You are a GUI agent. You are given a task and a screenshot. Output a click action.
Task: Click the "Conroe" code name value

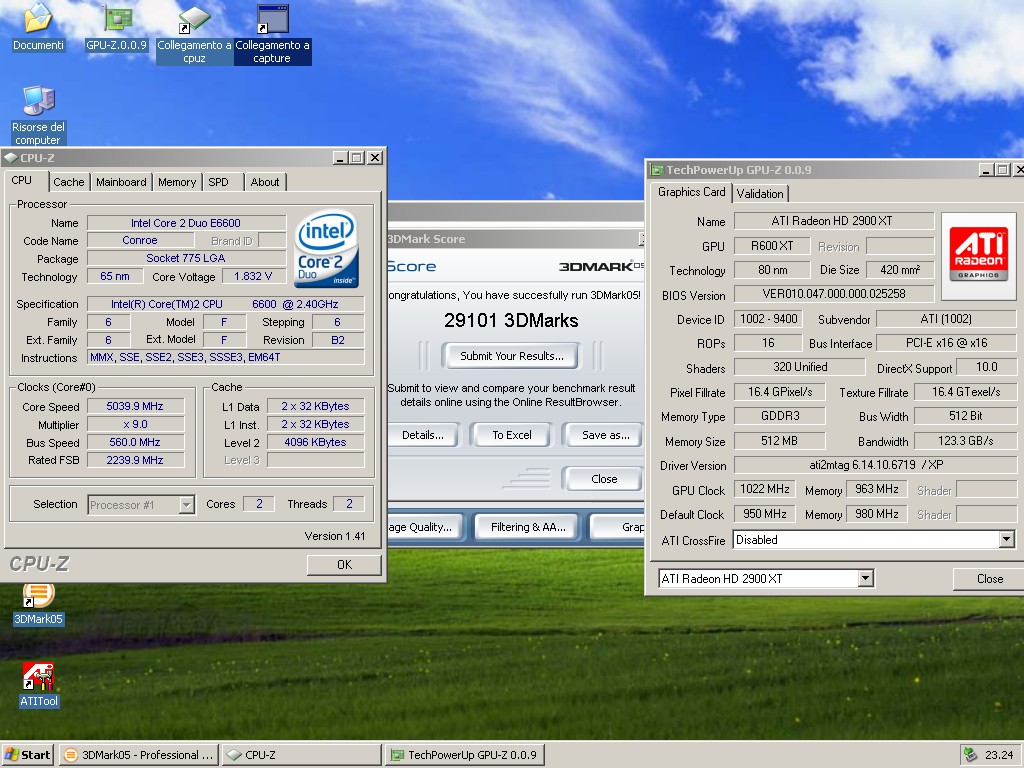click(x=140, y=240)
